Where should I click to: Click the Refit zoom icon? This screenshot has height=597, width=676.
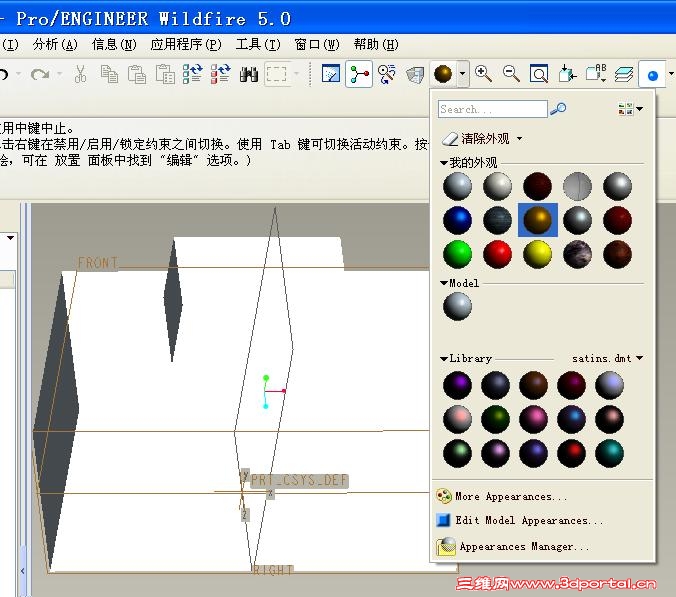[x=539, y=74]
